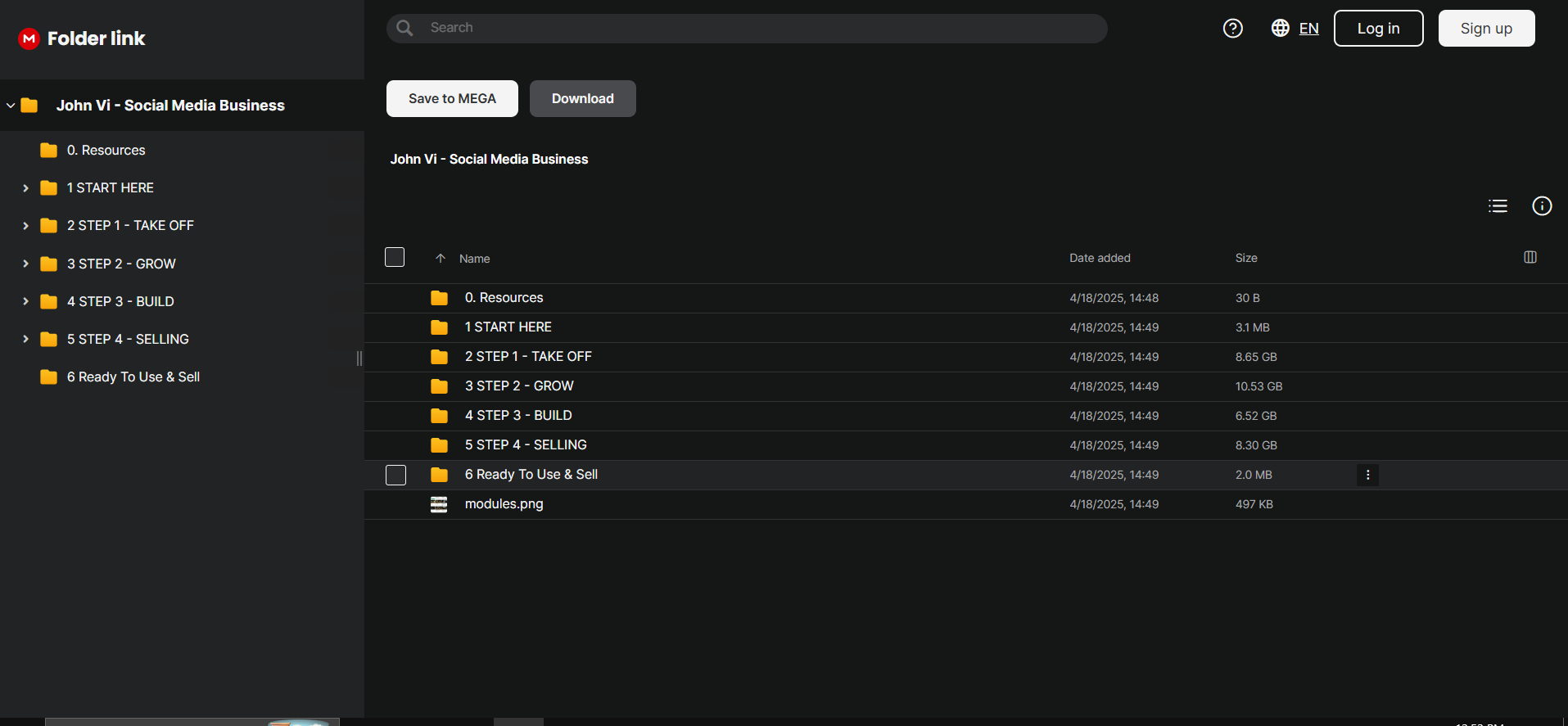Click folder icon of 4 STEP 3 - BUILD row

point(439,416)
